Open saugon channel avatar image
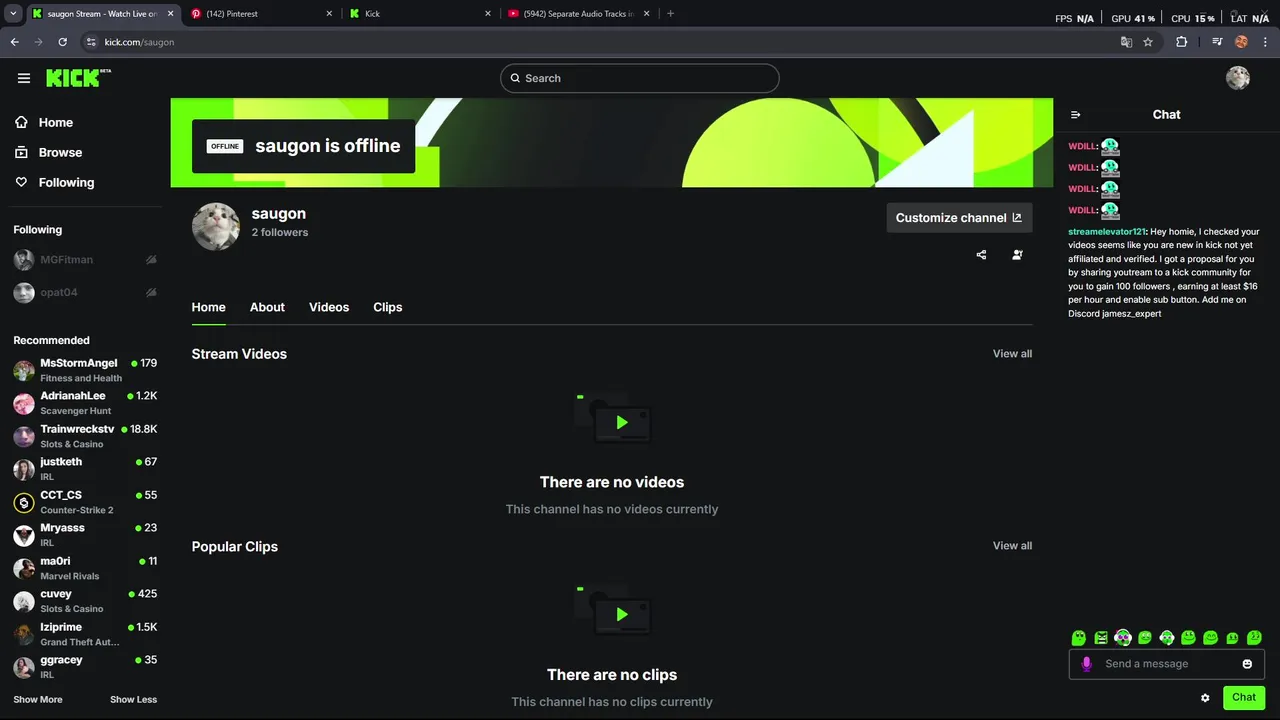 click(x=216, y=226)
